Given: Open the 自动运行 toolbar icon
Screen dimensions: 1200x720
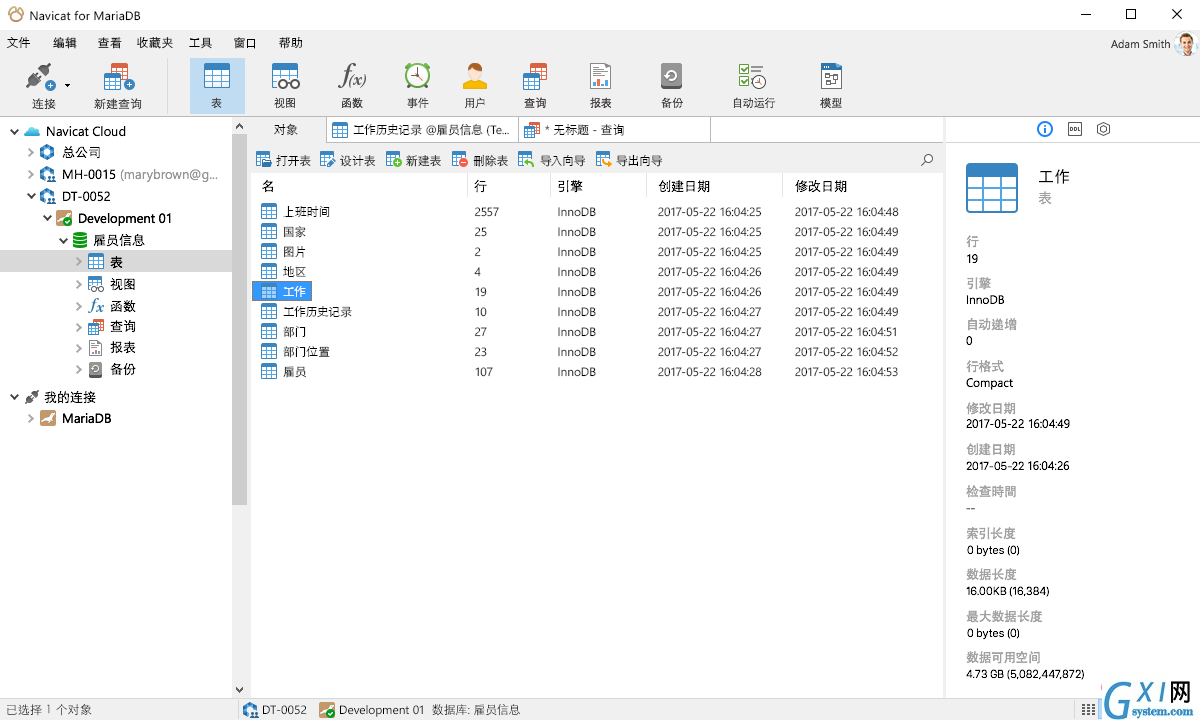Looking at the screenshot, I should click(753, 85).
